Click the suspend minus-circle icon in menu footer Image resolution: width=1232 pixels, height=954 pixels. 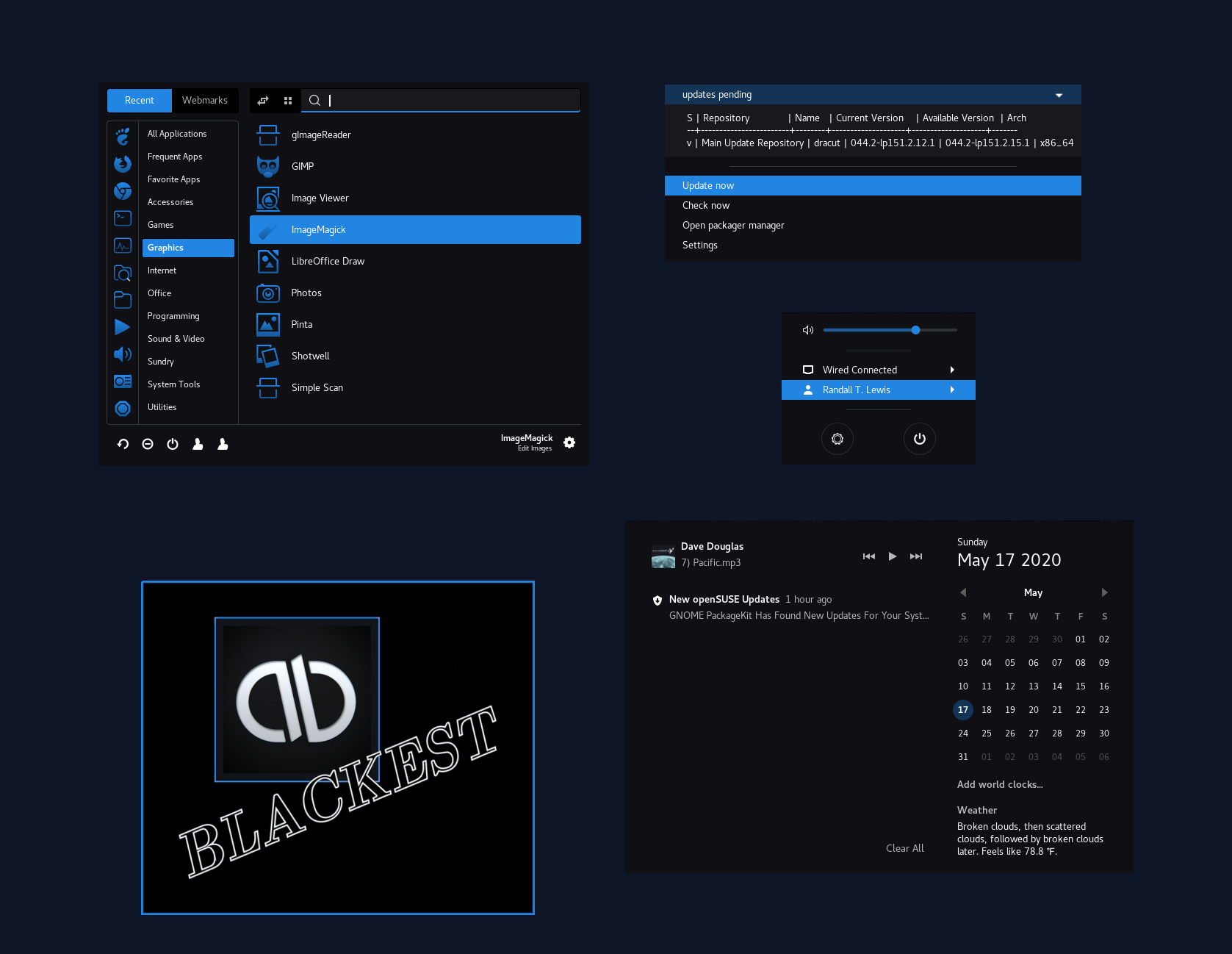pyautogui.click(x=148, y=444)
